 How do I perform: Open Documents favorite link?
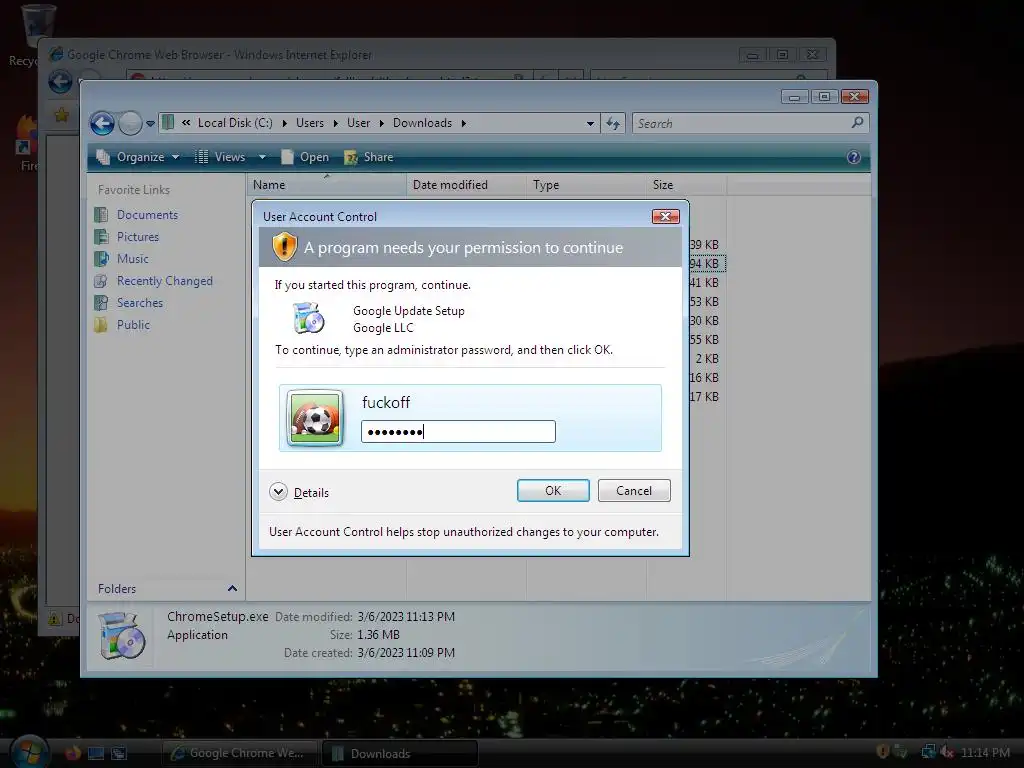147,215
